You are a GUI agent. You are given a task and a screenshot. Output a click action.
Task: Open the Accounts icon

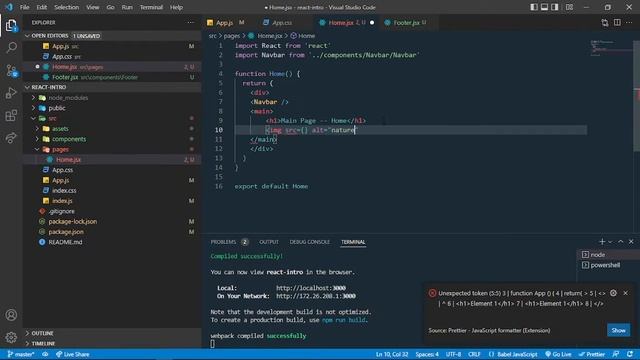[11, 315]
